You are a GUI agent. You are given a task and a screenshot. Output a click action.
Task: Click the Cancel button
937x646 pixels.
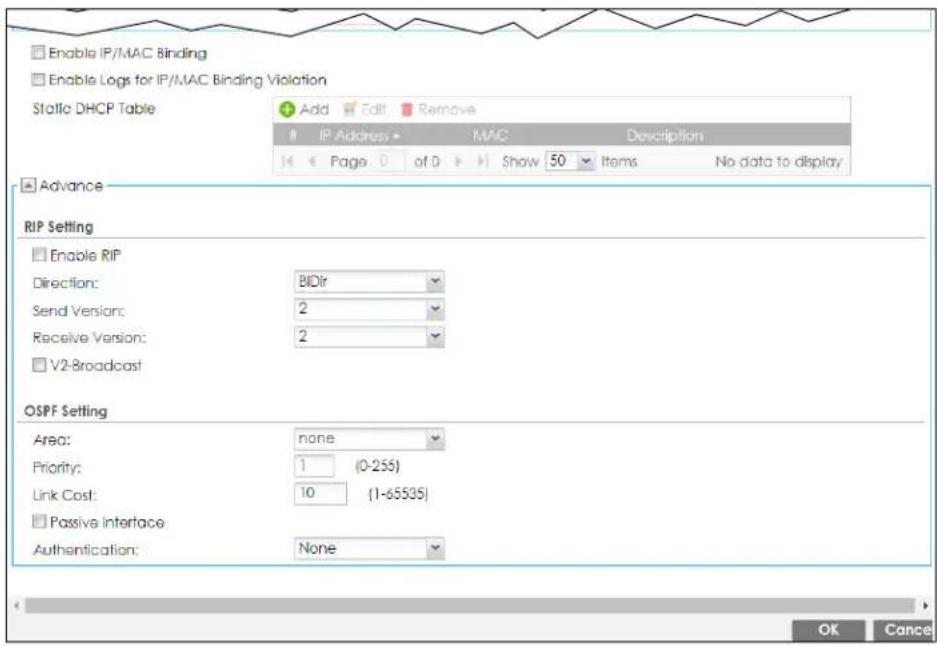pos(904,630)
